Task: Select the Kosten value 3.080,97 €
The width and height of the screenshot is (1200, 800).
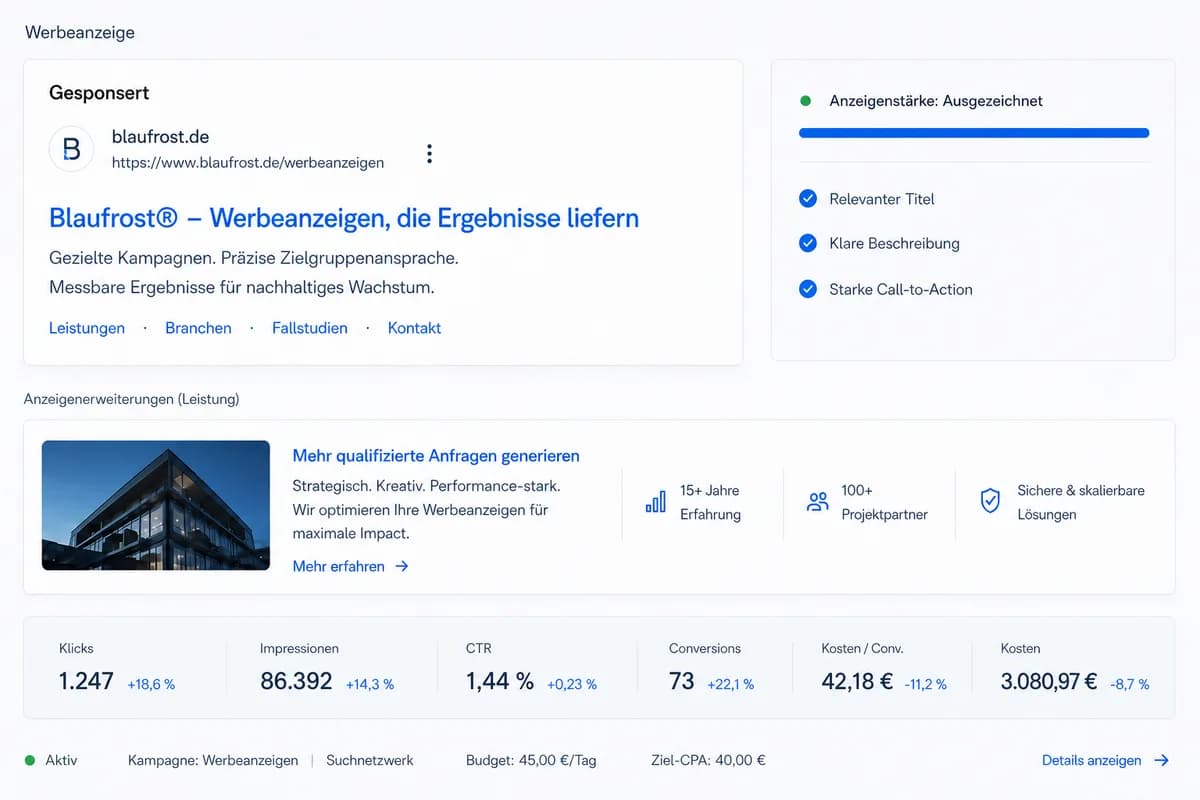Action: 1049,681
